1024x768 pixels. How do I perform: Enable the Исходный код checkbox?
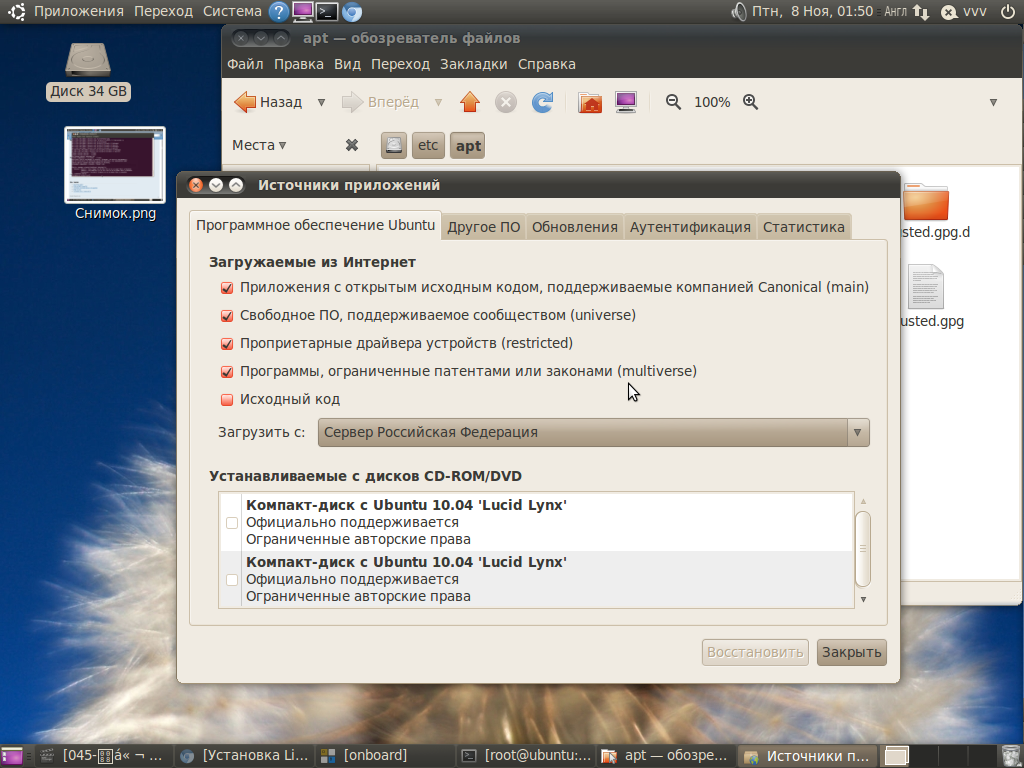click(x=227, y=400)
